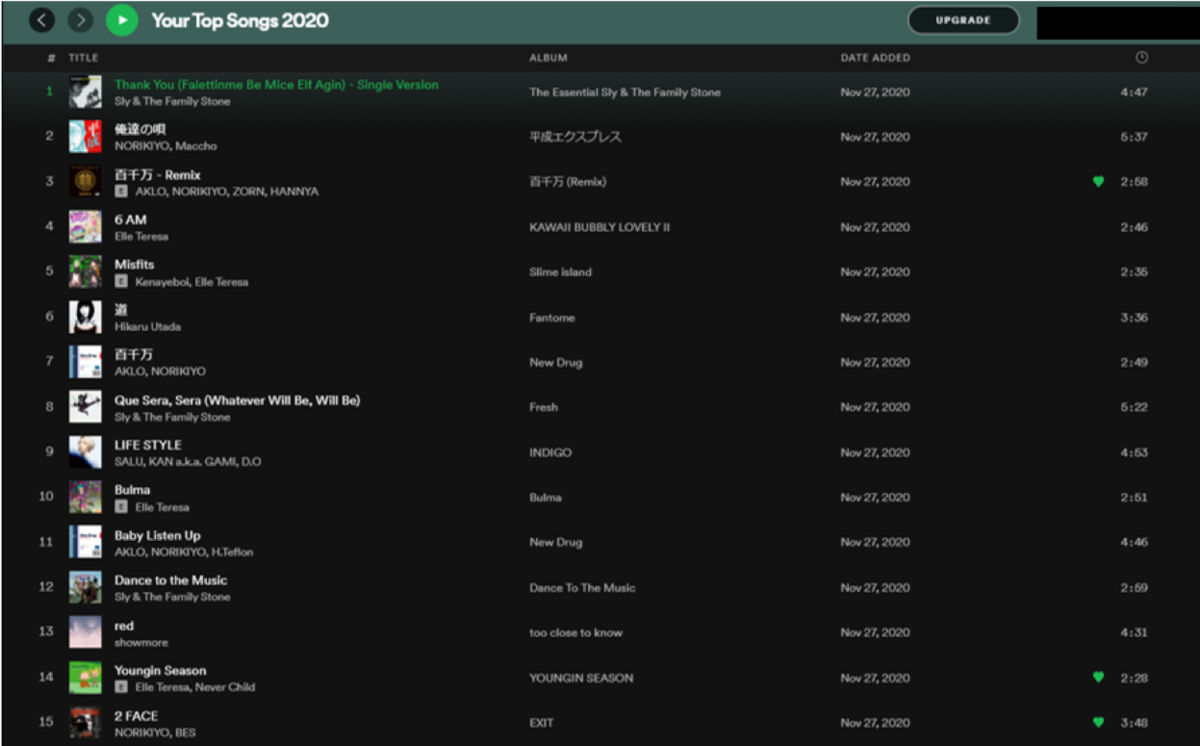Click the explicit badge on Misfits row
The height and width of the screenshot is (746, 1200).
coord(121,282)
